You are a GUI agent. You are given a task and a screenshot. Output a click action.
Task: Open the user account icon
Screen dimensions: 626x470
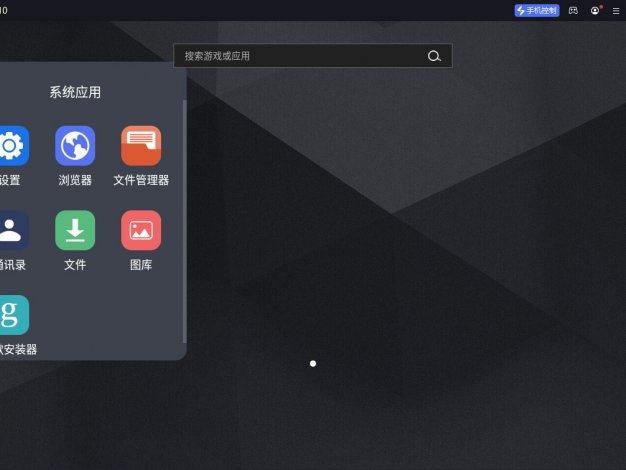point(595,11)
